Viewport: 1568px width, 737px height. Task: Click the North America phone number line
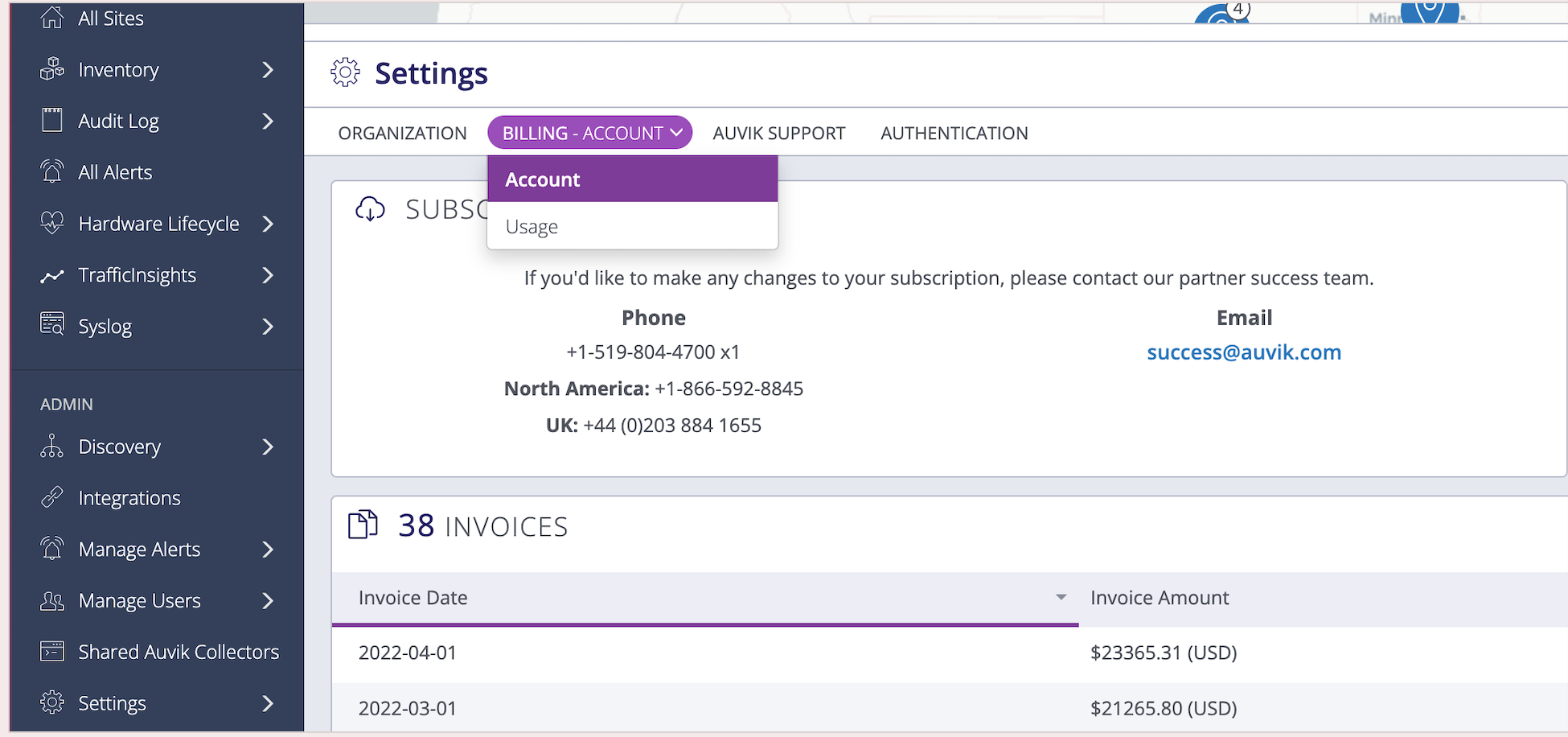pos(654,389)
